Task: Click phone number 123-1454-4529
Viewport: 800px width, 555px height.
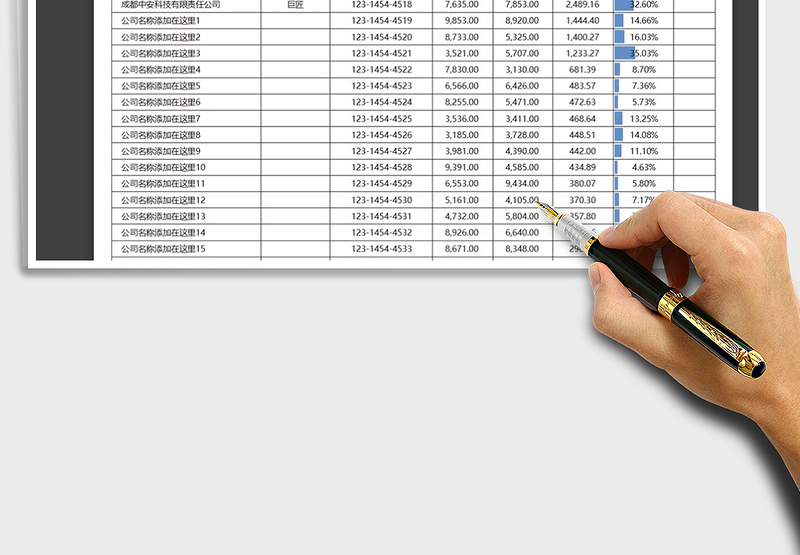Action: pos(382,184)
